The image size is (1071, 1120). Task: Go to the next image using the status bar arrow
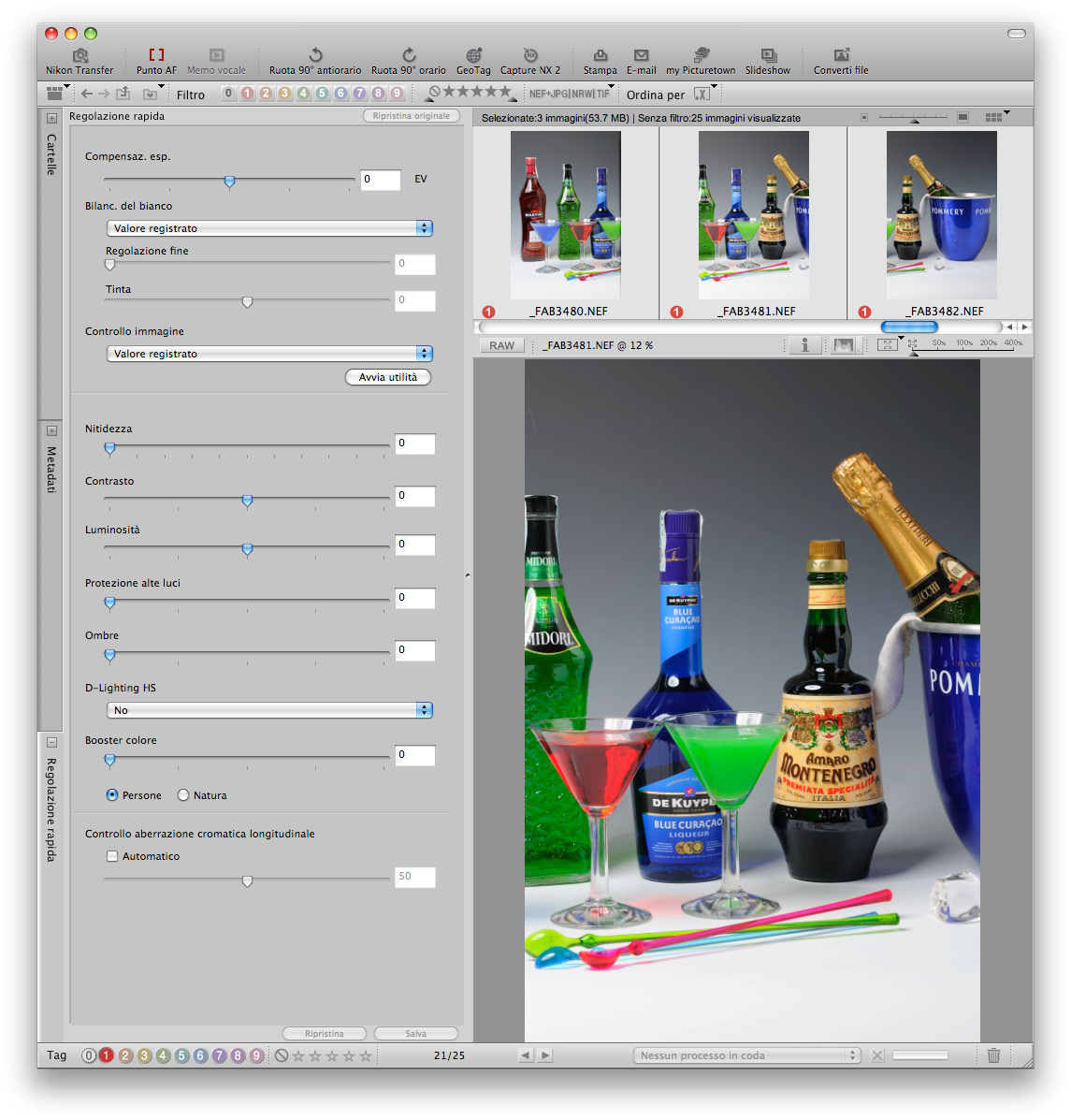pos(545,1055)
